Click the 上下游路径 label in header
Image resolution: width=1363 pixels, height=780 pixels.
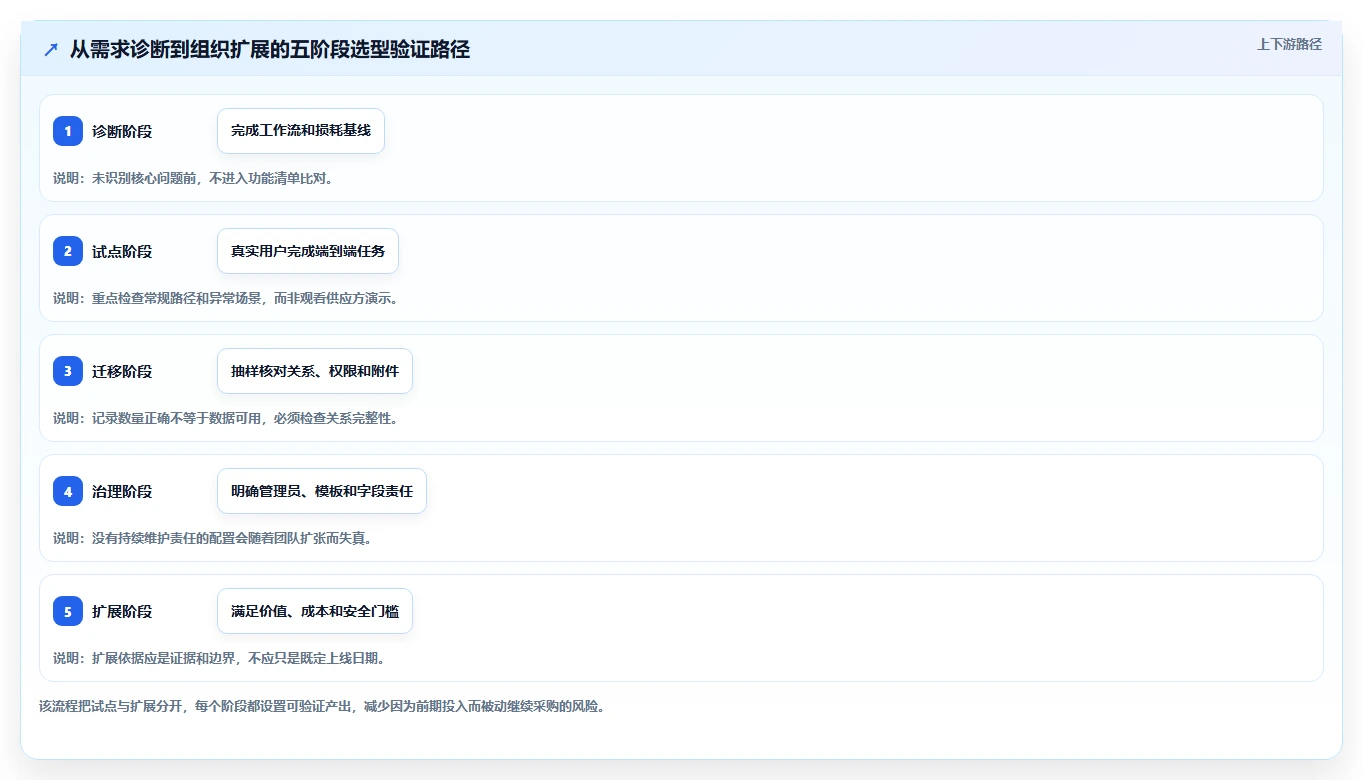tap(1289, 44)
